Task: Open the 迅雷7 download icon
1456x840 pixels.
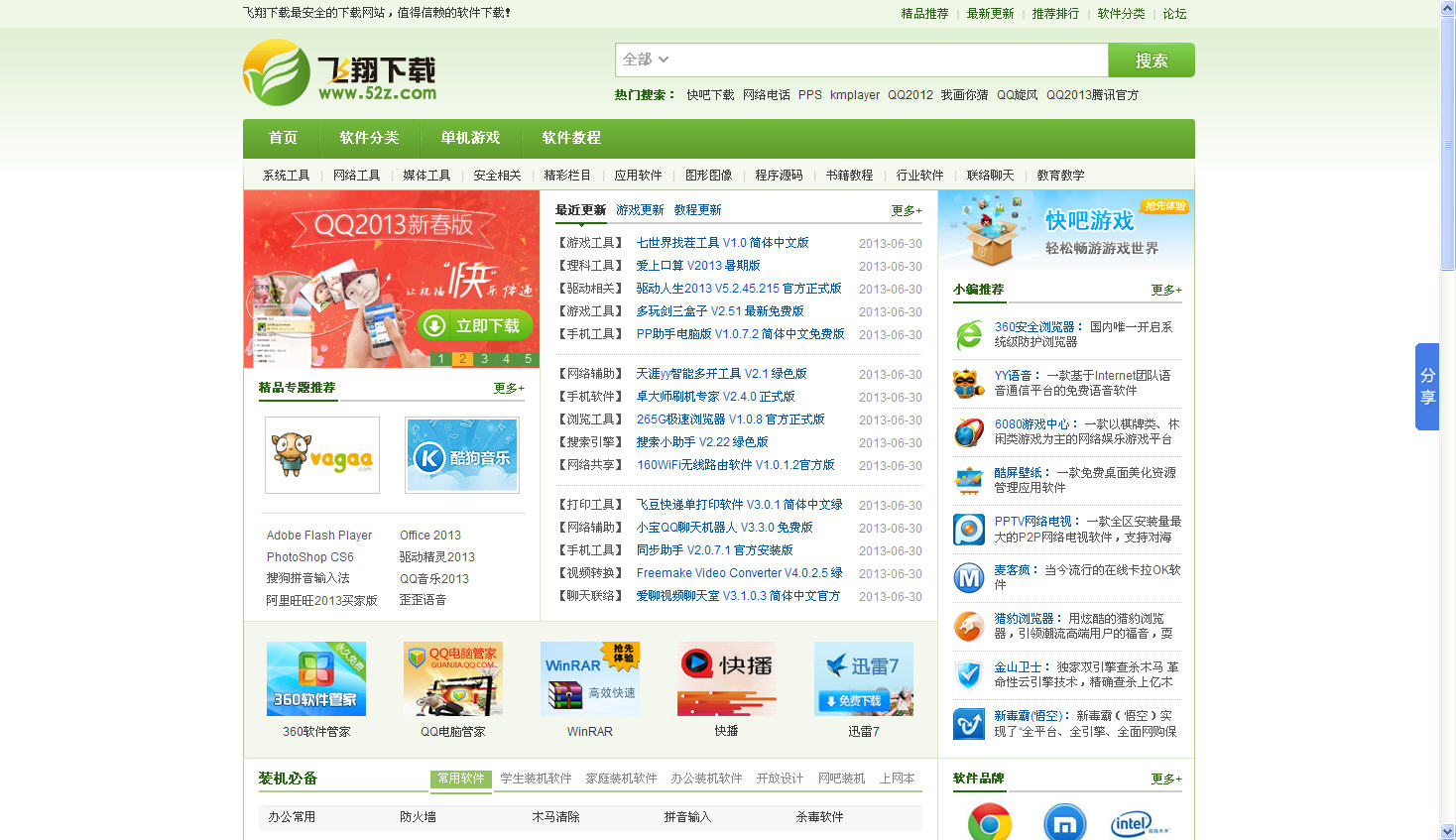Action: 863,679
